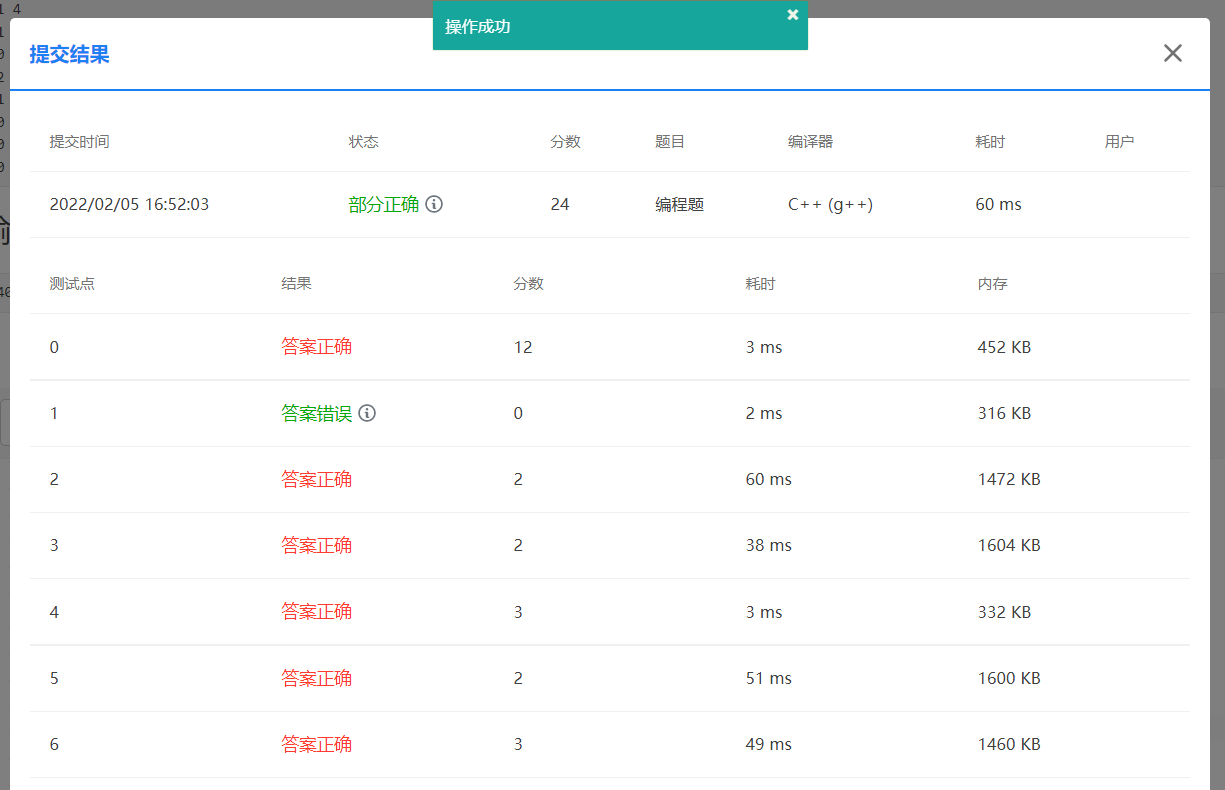Click the C++ (g++) compiler cell
The width and height of the screenshot is (1225, 790).
coord(830,204)
